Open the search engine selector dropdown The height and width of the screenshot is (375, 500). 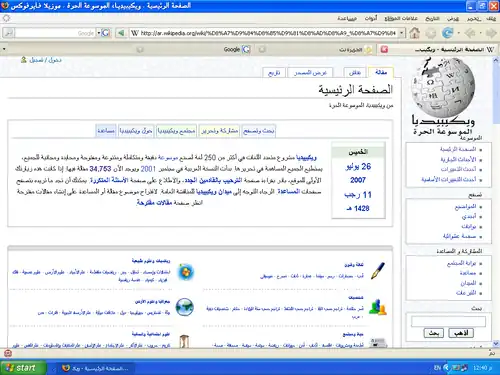(99, 33)
